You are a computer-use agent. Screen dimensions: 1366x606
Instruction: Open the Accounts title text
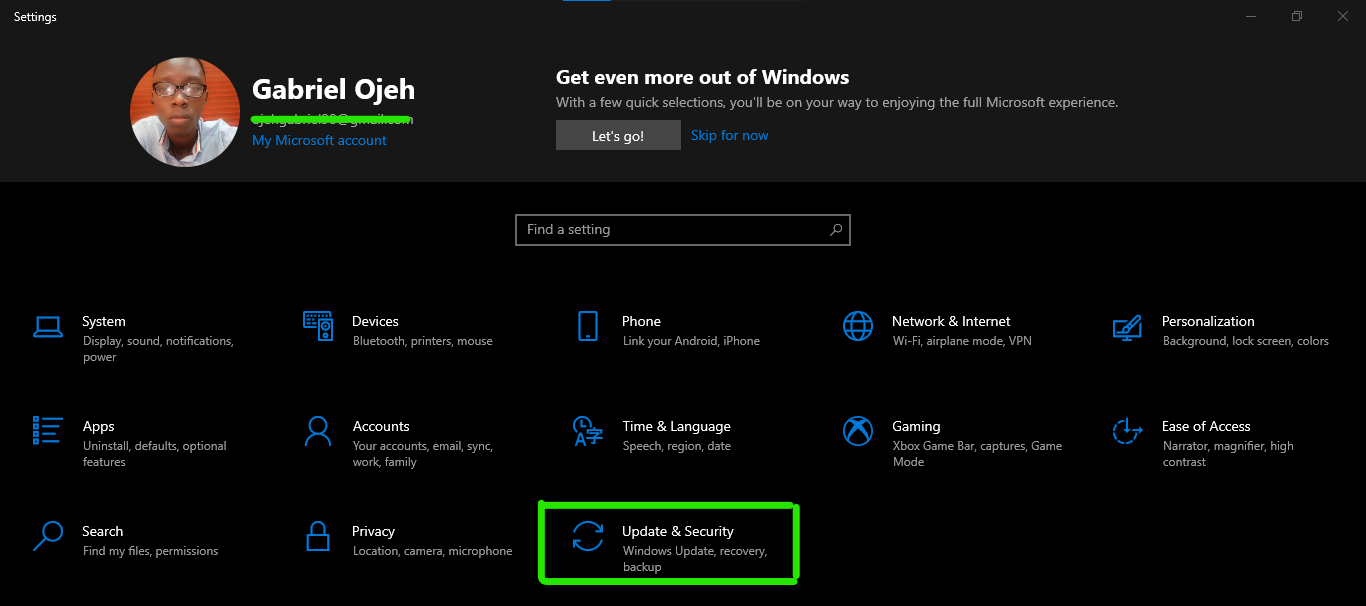click(x=381, y=426)
